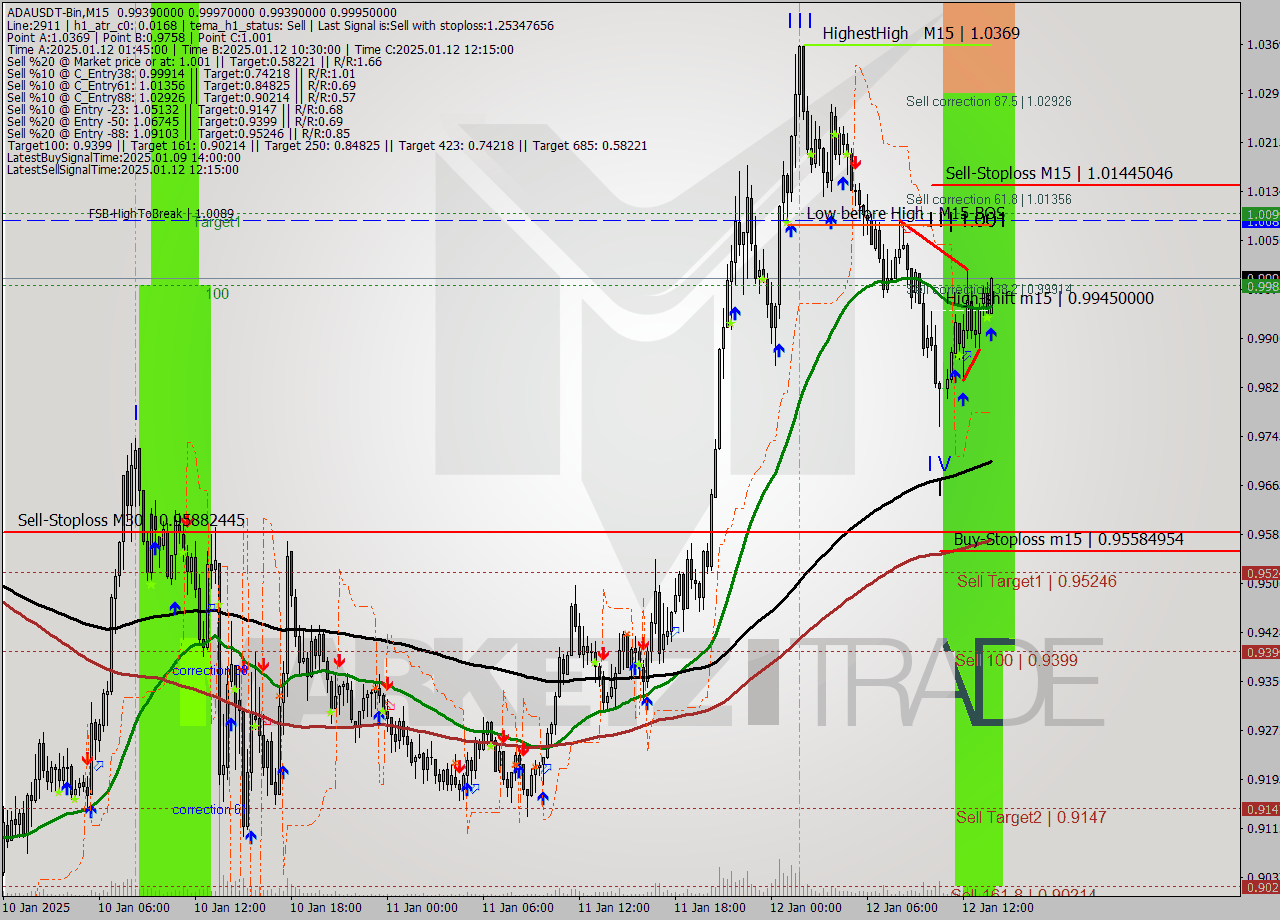
Task: Click the blue wave 'IV' label
Action: click(x=938, y=464)
